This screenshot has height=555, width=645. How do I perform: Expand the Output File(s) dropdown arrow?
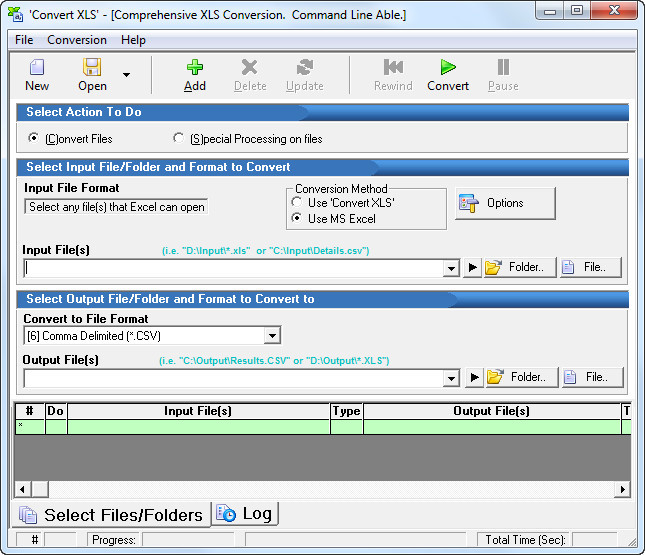point(451,379)
